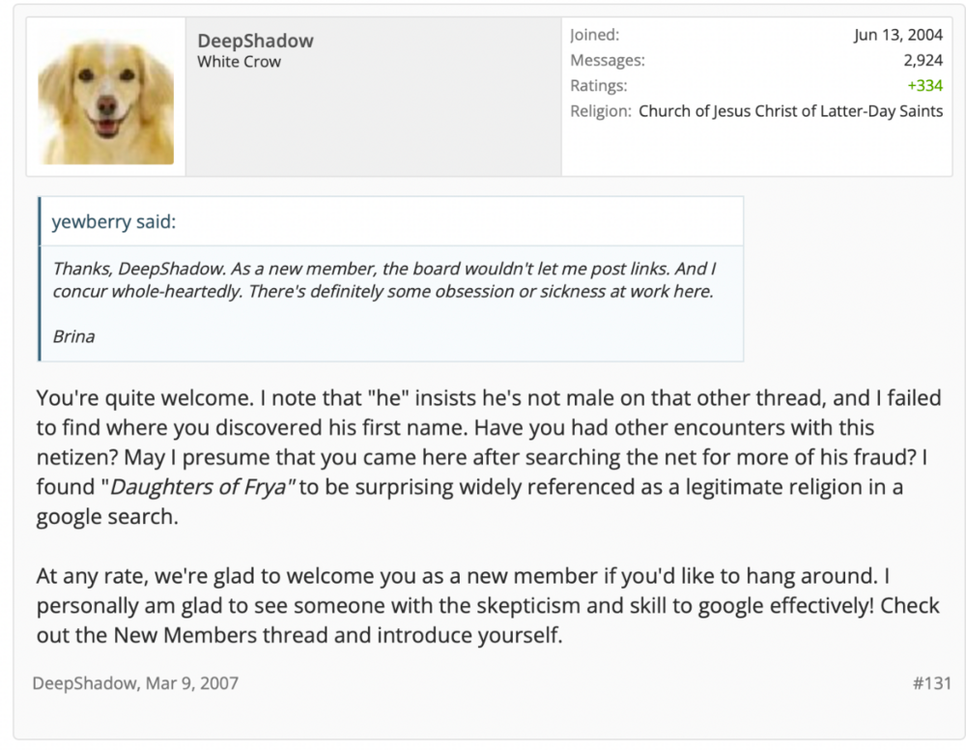Viewport: 966px width, 750px height.
Task: Click the 'yewberry said:' quote header
Action: click(114, 221)
